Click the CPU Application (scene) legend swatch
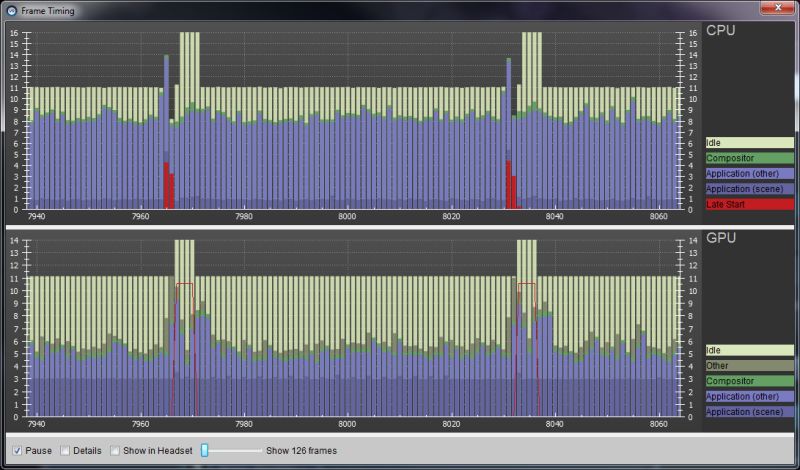This screenshot has height=470, width=800. coord(749,189)
